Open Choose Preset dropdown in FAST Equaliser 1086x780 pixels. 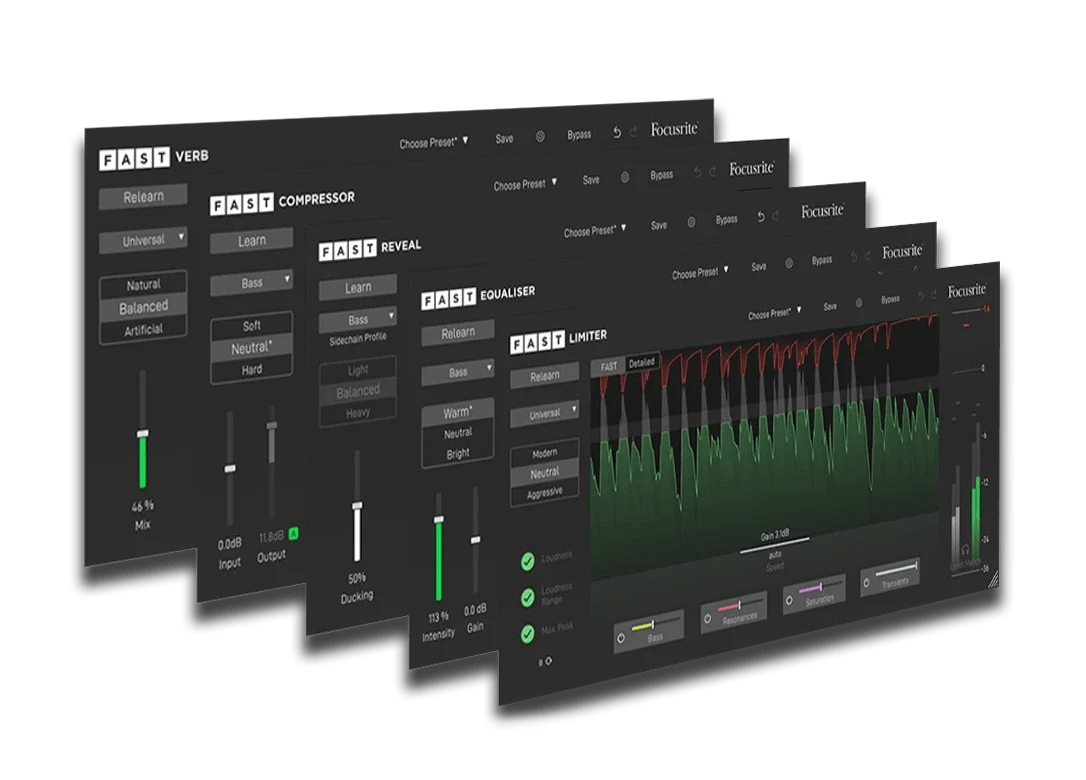coord(700,272)
